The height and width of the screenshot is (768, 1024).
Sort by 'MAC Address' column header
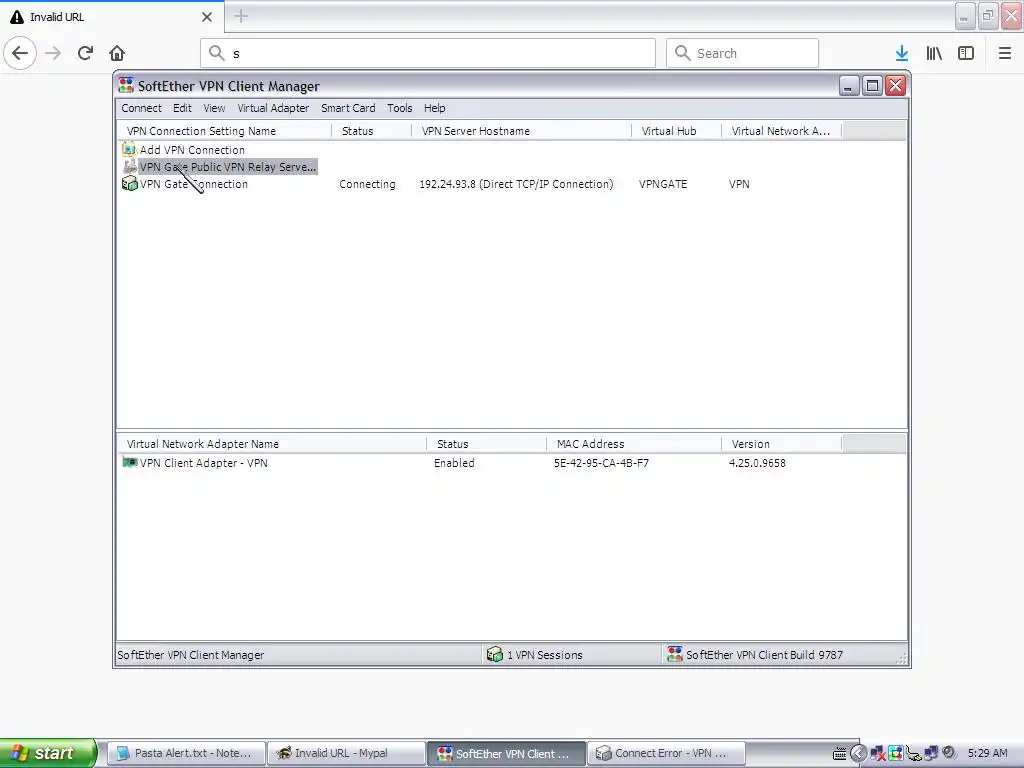click(633, 444)
